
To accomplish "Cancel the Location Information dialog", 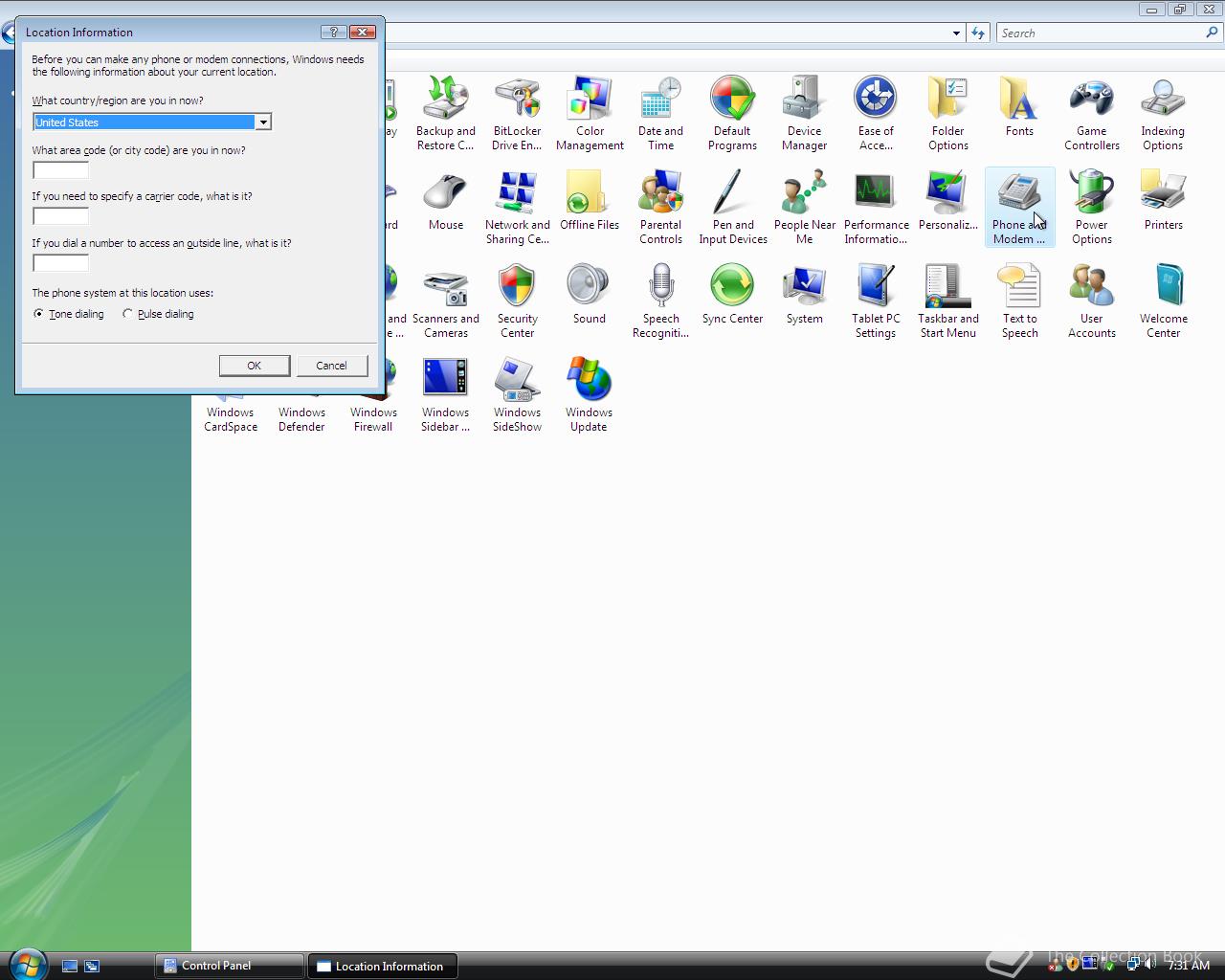I will pos(331,366).
